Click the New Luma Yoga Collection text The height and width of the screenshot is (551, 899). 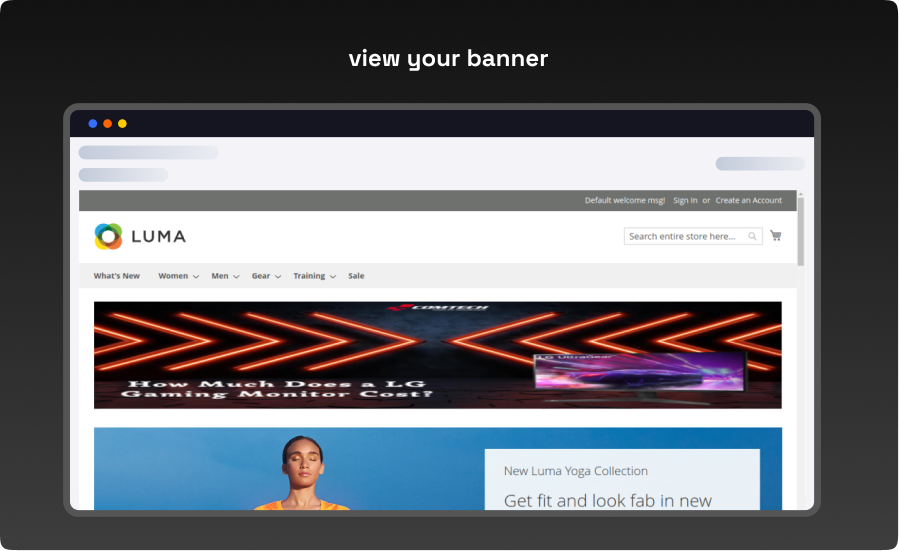575,471
